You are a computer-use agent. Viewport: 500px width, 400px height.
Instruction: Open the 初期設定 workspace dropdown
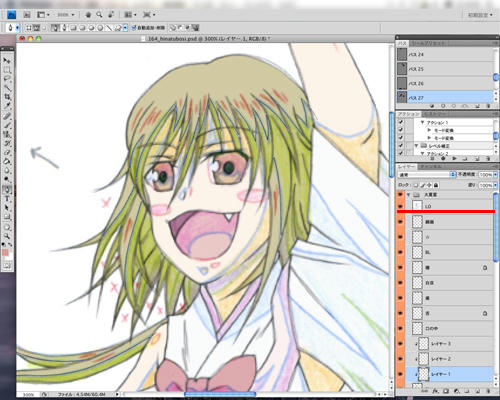click(480, 15)
